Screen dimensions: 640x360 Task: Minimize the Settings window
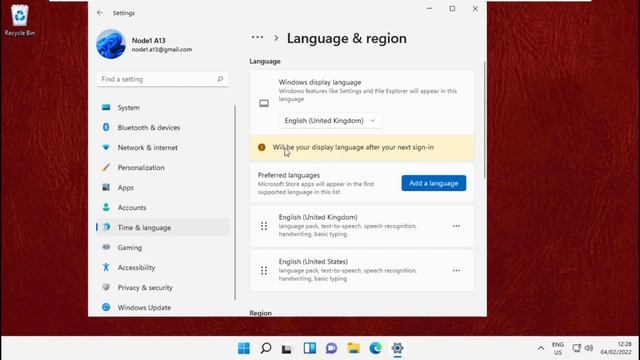(x=429, y=9)
